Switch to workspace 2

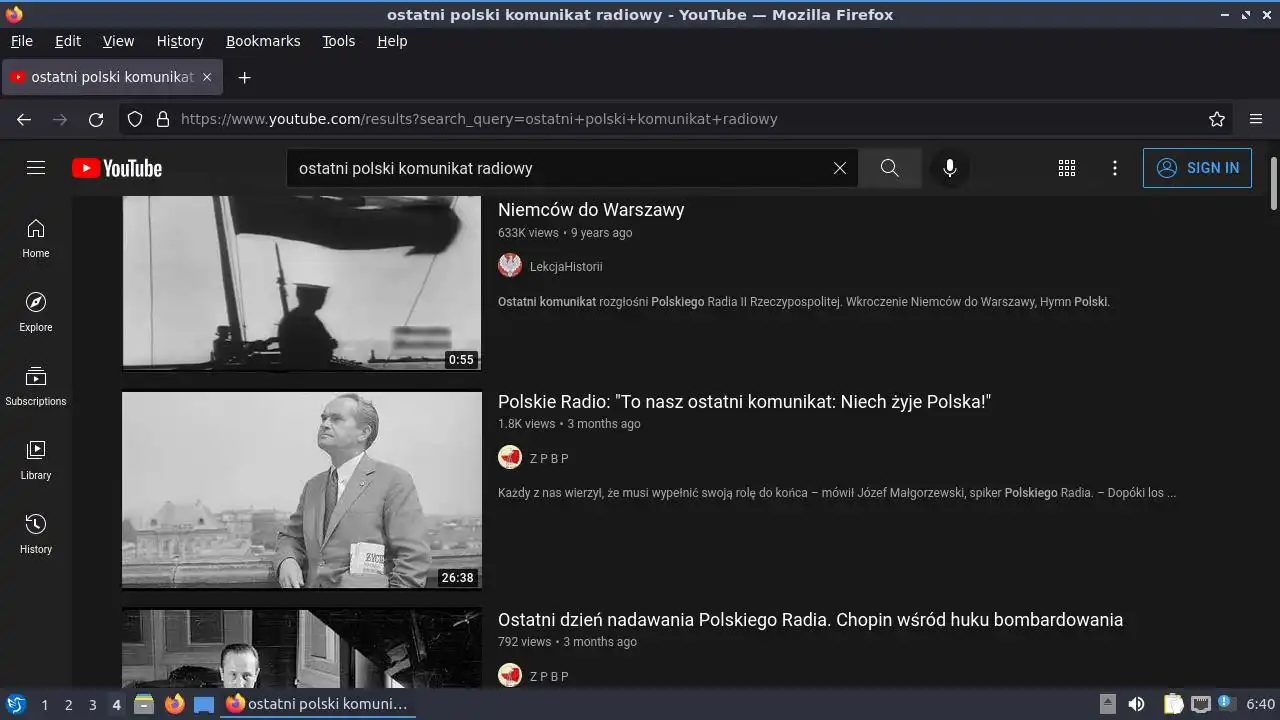point(68,705)
